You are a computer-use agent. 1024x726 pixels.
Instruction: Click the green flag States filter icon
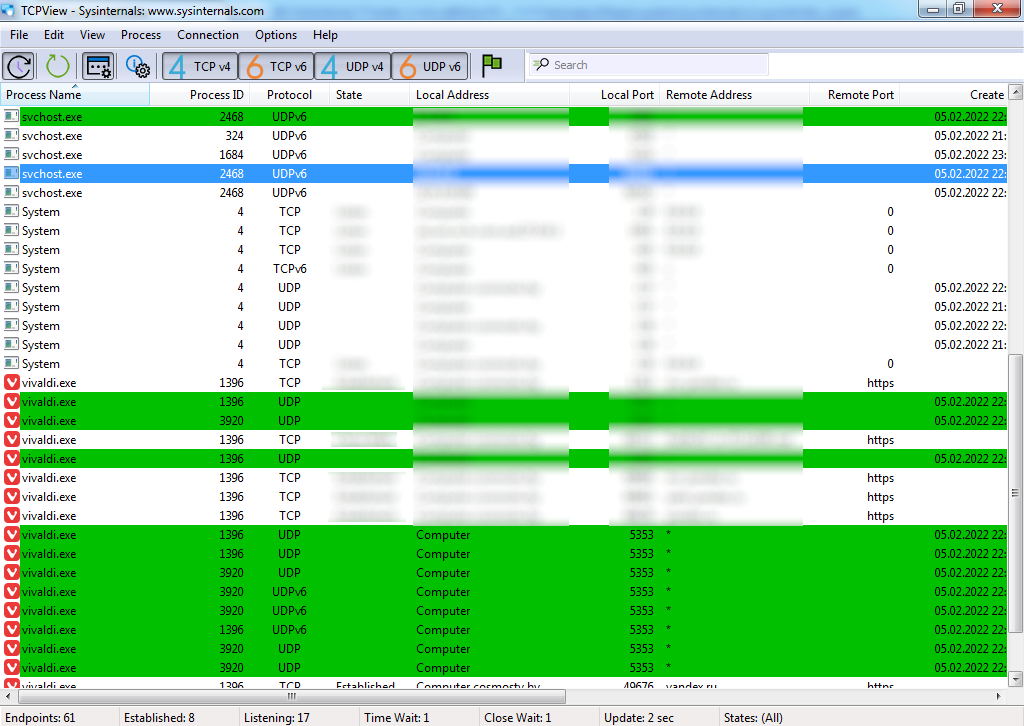pos(492,66)
